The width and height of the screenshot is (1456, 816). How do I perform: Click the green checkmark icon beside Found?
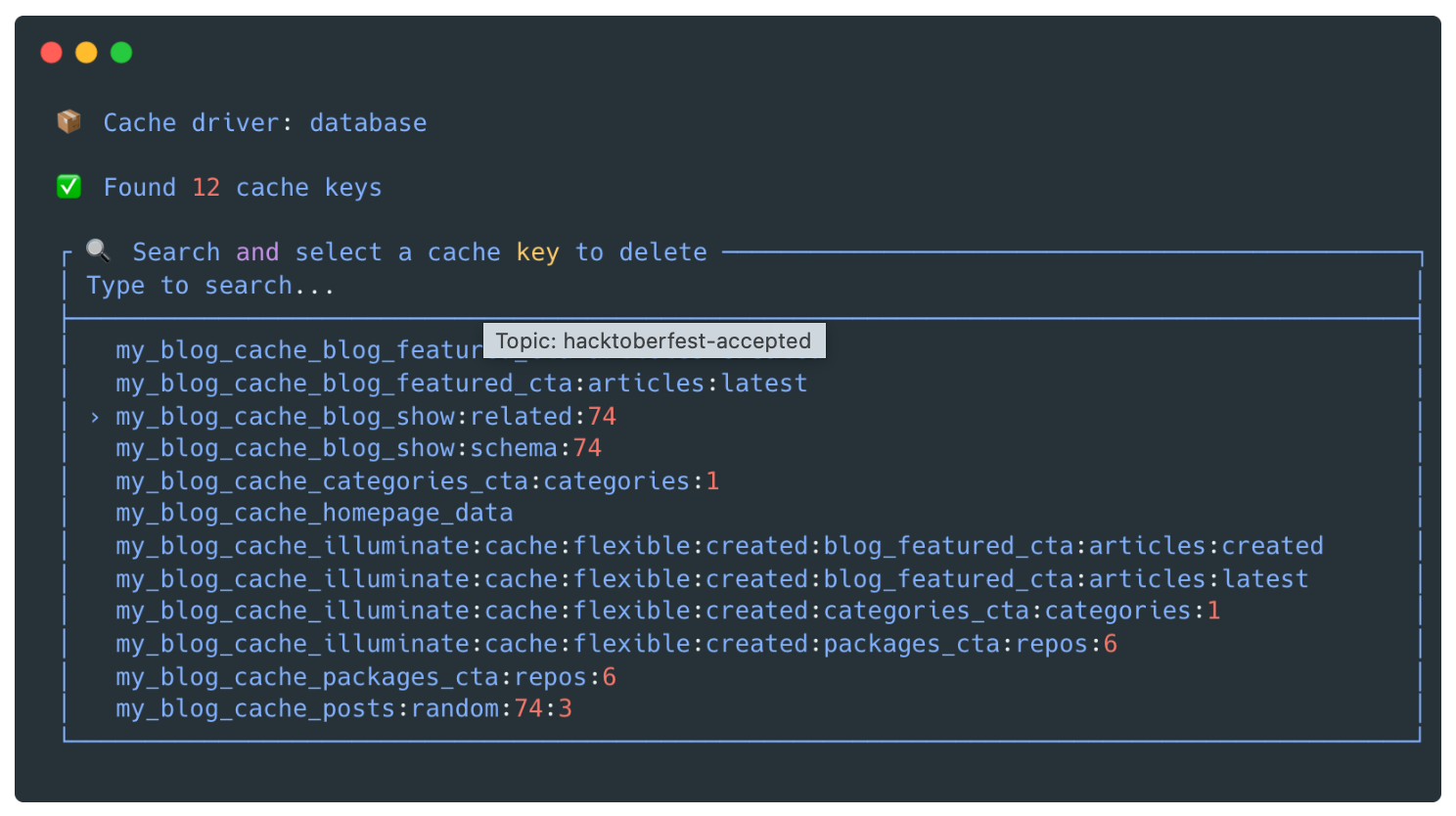pos(68,186)
